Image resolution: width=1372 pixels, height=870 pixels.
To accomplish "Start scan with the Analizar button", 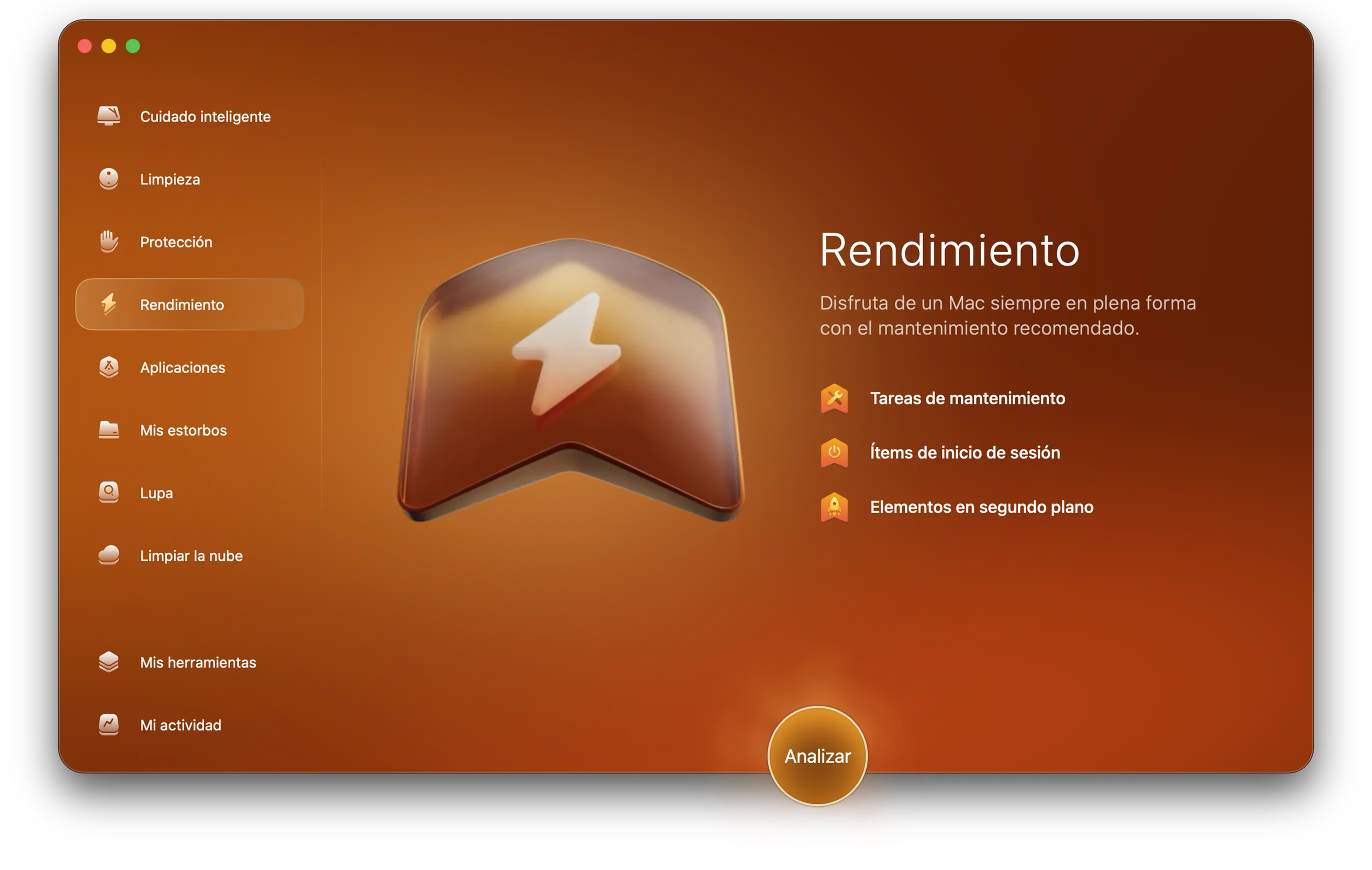I will pos(817,756).
